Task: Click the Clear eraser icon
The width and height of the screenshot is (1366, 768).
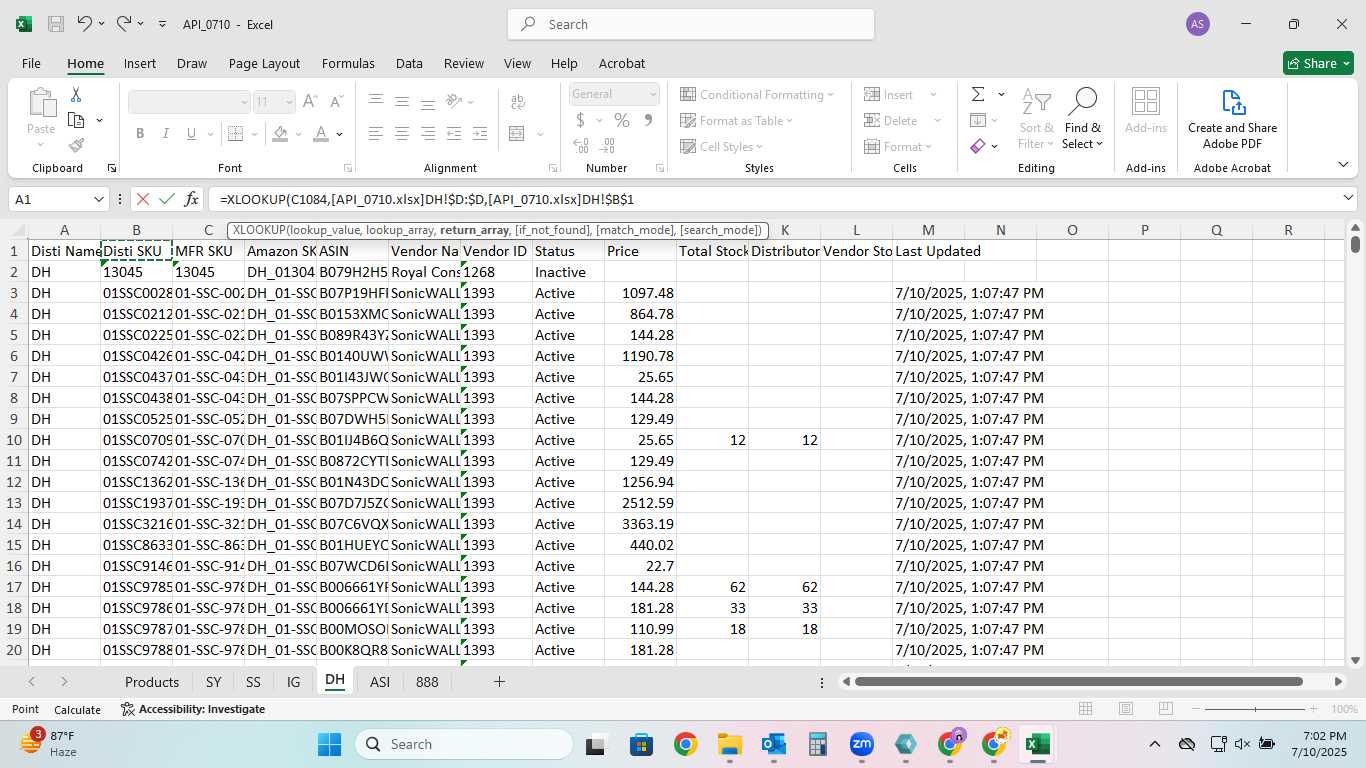Action: (977, 146)
